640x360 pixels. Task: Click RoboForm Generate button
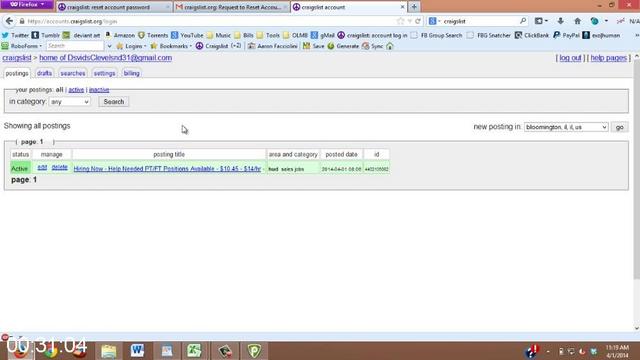point(343,46)
